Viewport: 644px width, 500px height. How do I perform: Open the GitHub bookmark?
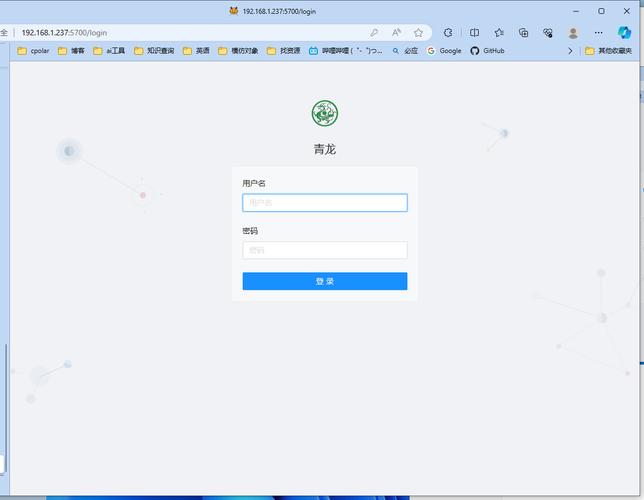pos(488,51)
